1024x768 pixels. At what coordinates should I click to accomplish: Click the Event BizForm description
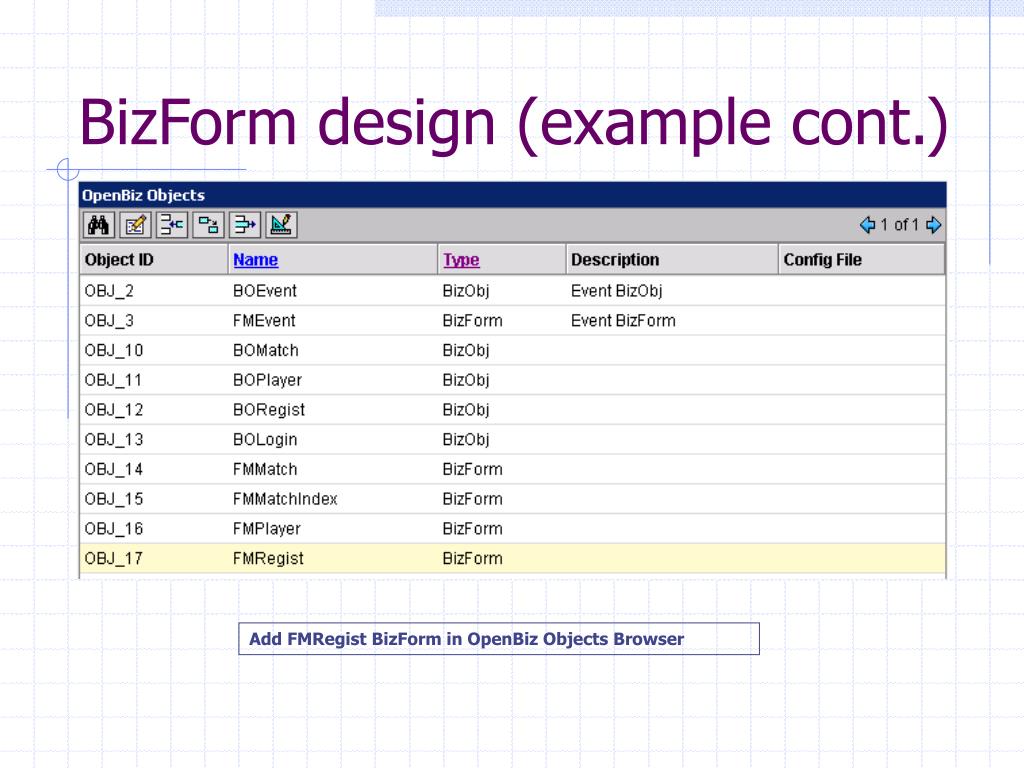623,321
